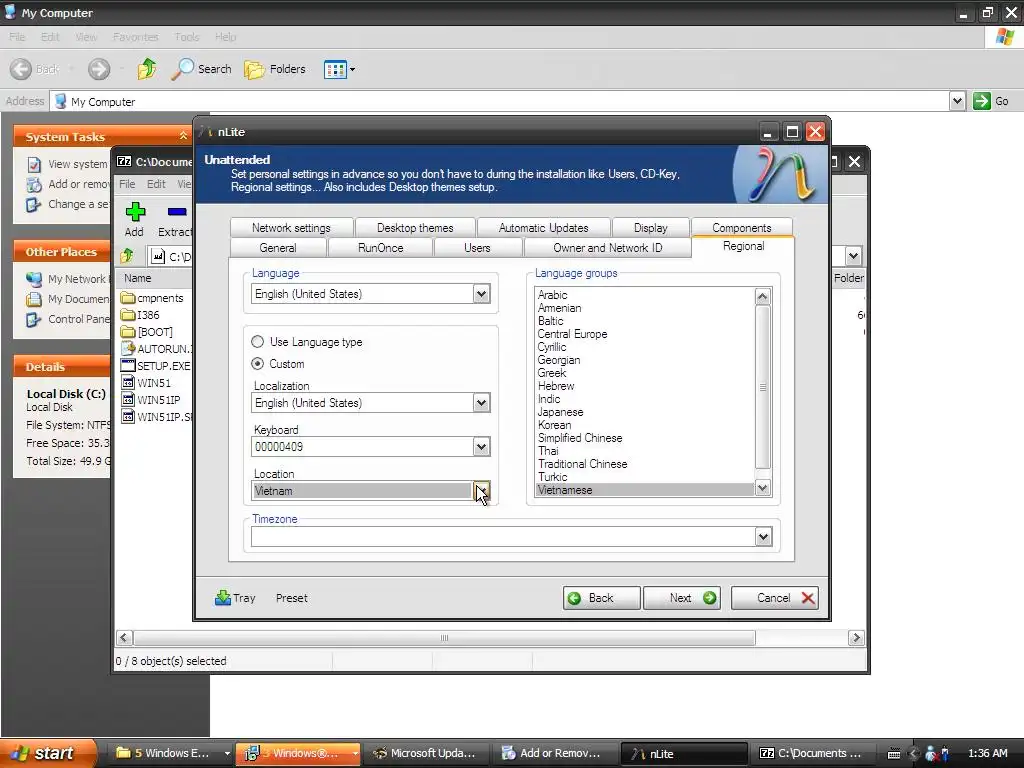1024x768 pixels.
Task: Select the Custom radio button
Action: [x=257, y=364]
